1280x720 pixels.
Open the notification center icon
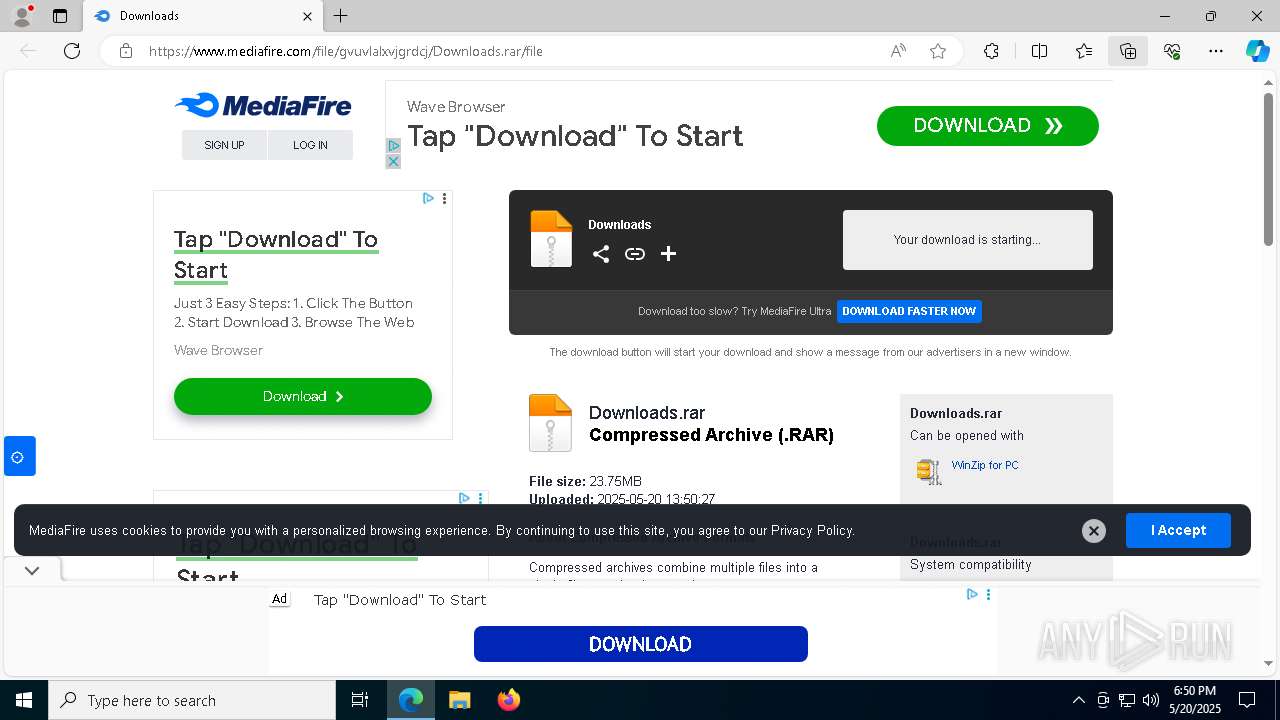[1247, 700]
